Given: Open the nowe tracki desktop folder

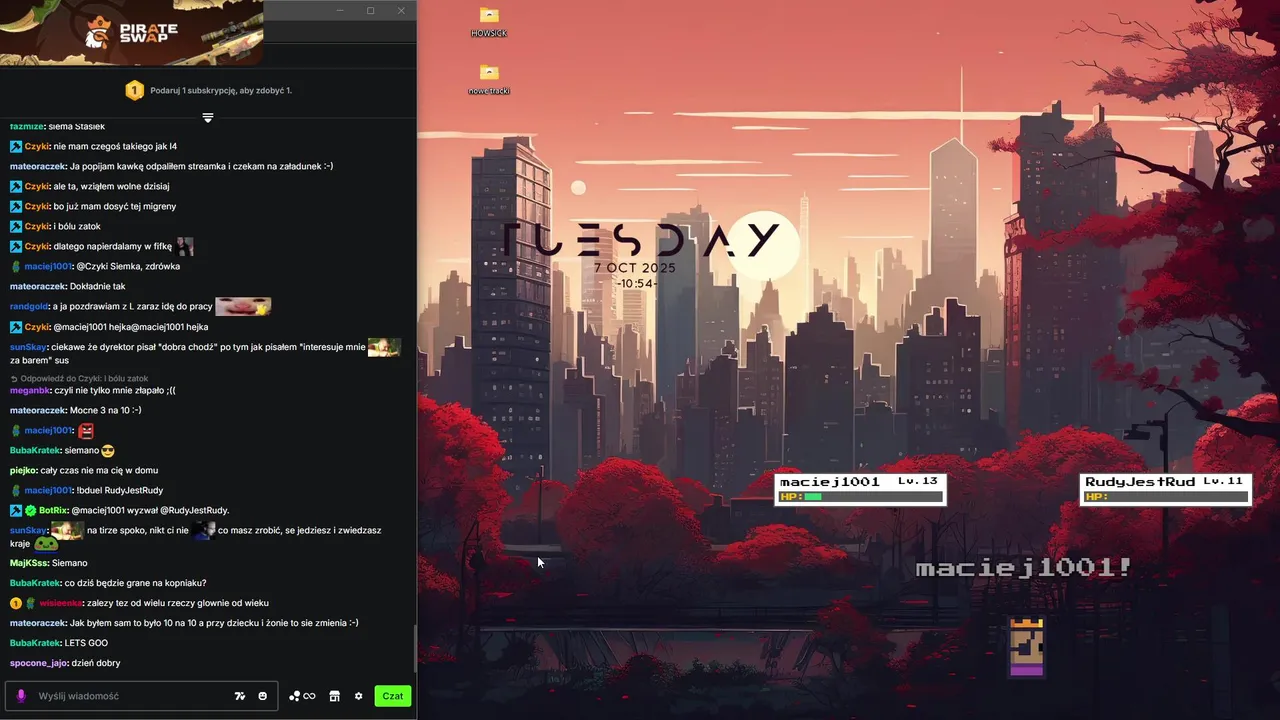Looking at the screenshot, I should [489, 79].
